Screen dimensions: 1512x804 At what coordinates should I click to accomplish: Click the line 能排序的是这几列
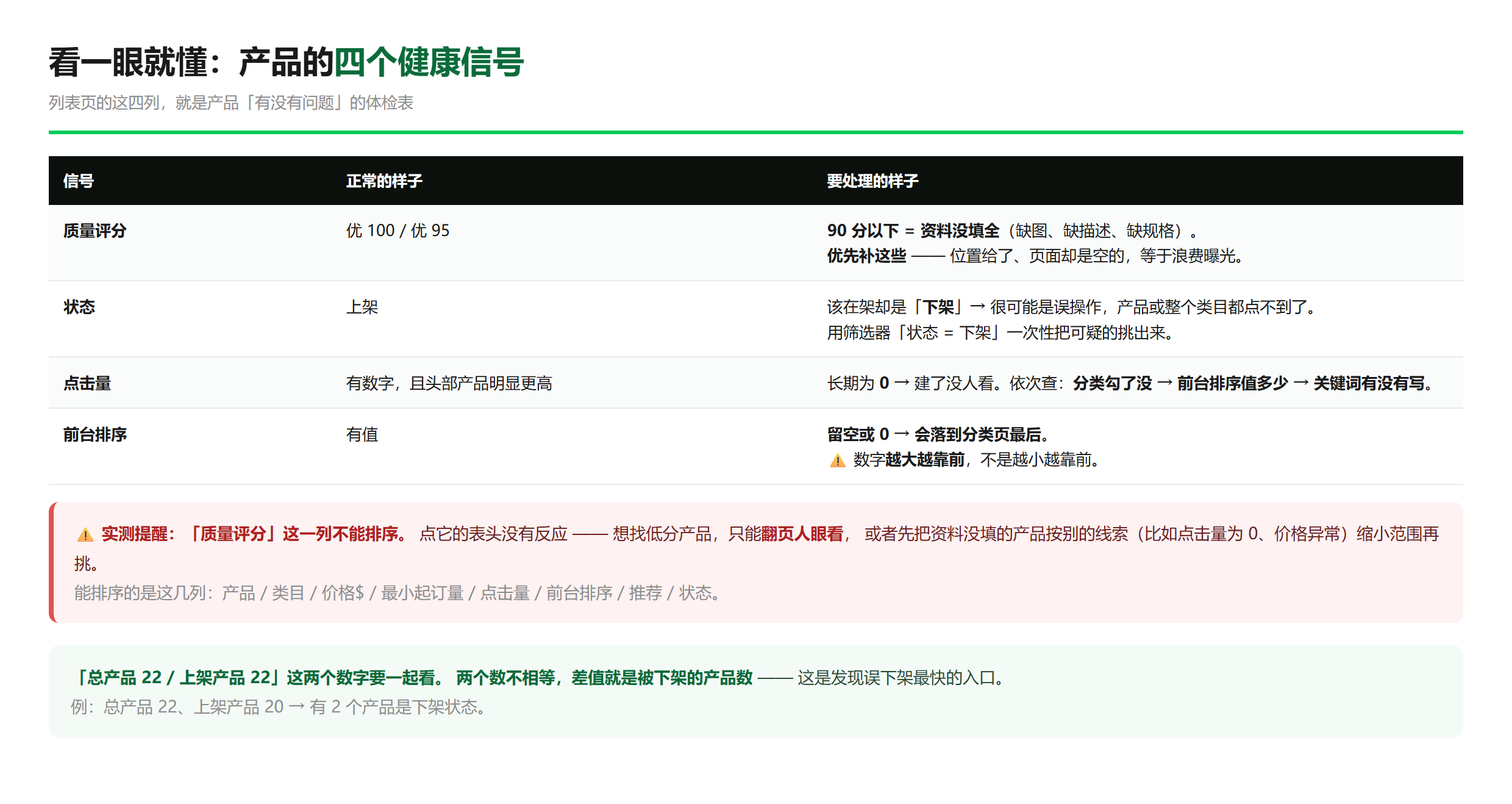click(398, 593)
